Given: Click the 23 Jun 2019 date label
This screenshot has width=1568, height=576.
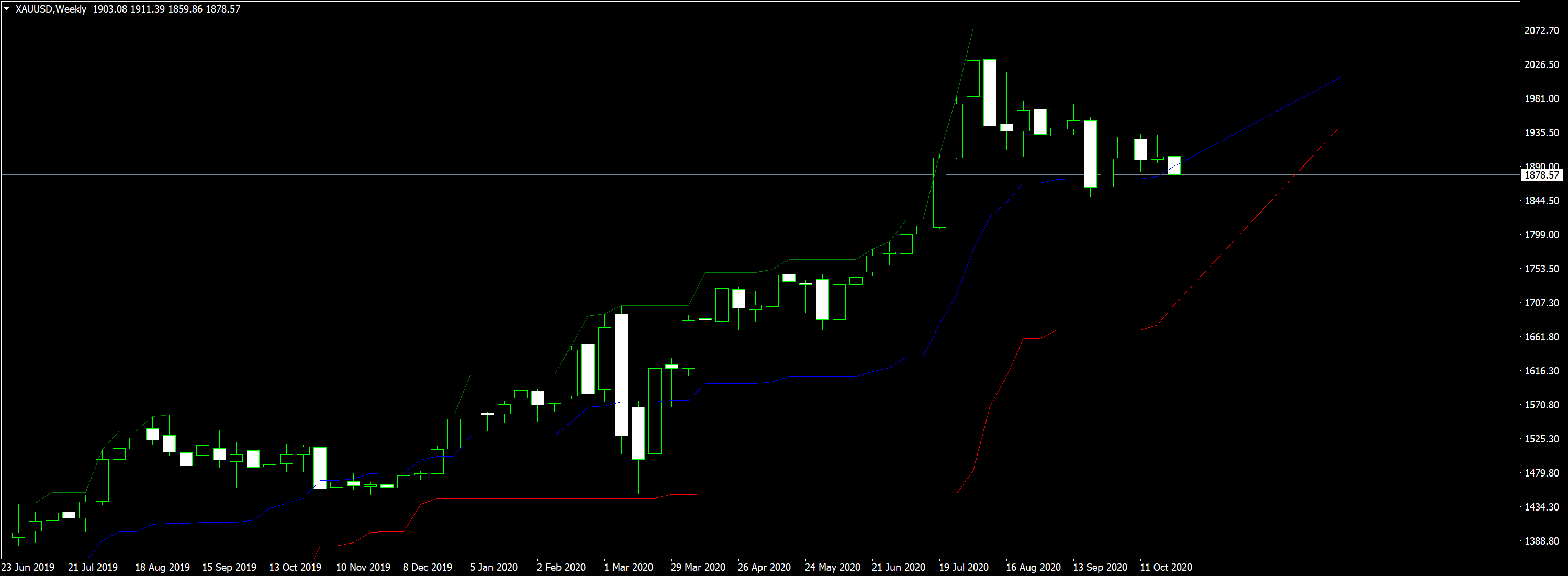Looking at the screenshot, I should tap(28, 568).
